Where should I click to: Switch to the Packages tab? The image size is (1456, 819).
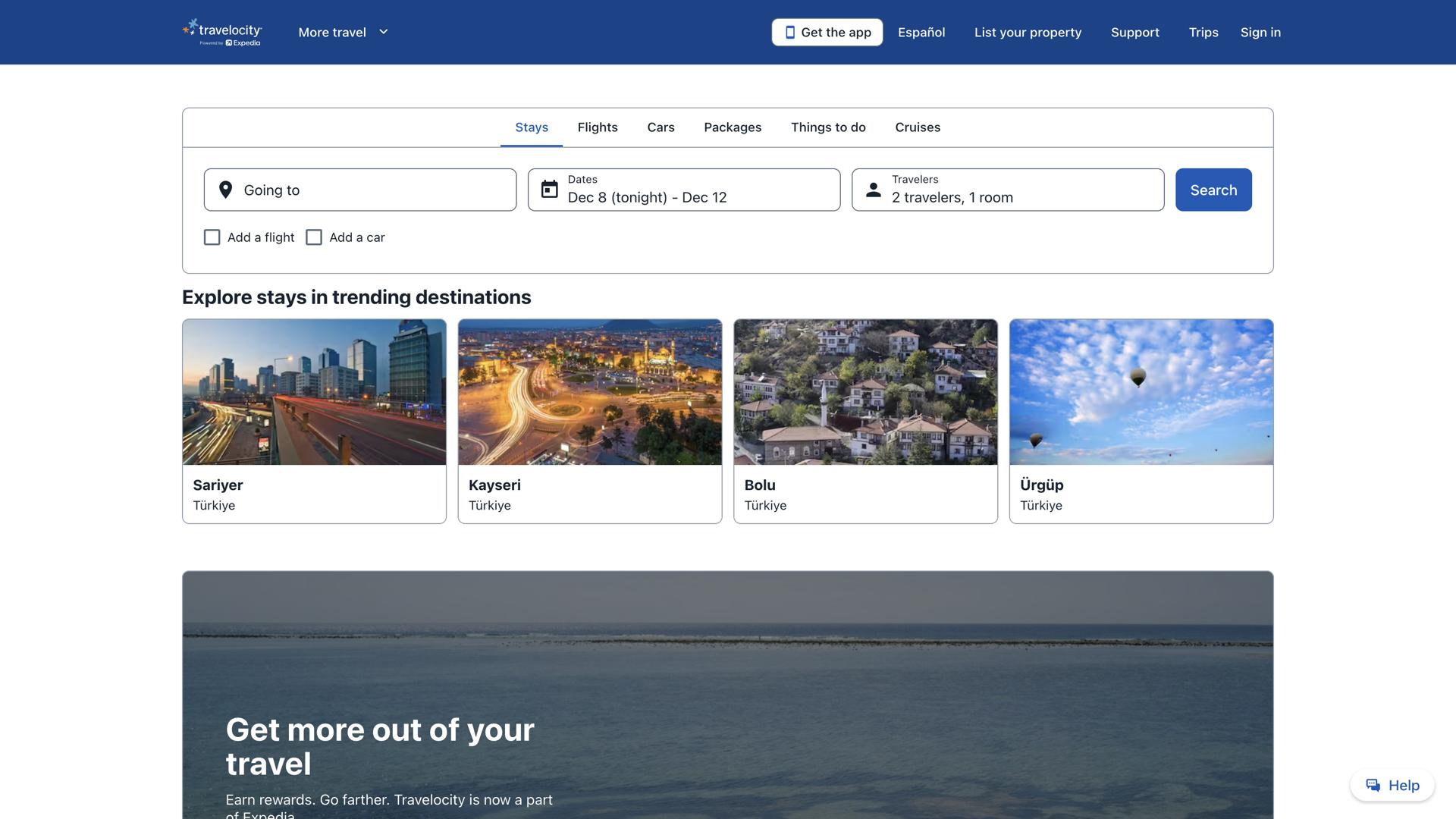[x=732, y=127]
